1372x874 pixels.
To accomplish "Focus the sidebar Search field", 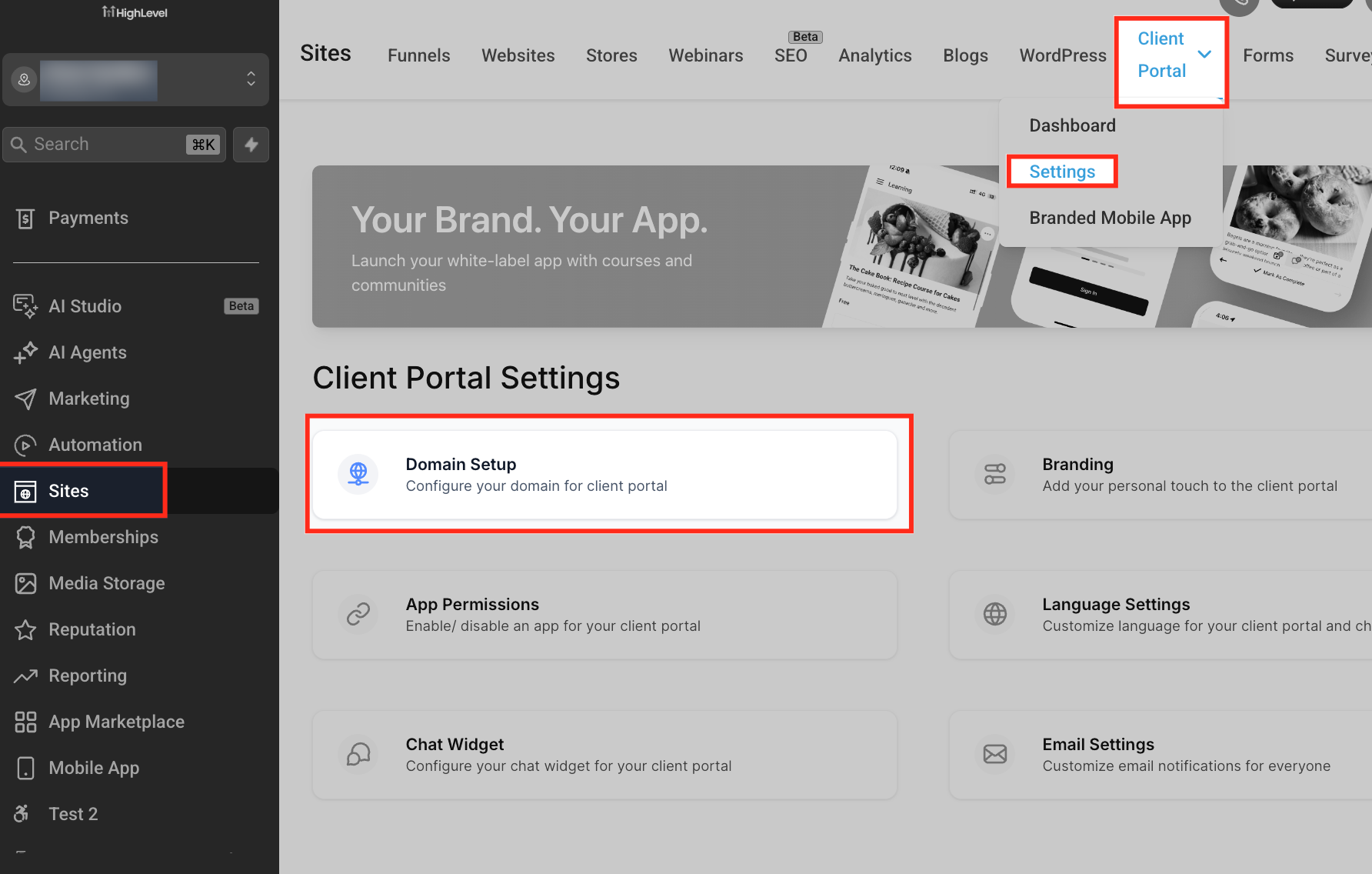I will pyautogui.click(x=114, y=145).
